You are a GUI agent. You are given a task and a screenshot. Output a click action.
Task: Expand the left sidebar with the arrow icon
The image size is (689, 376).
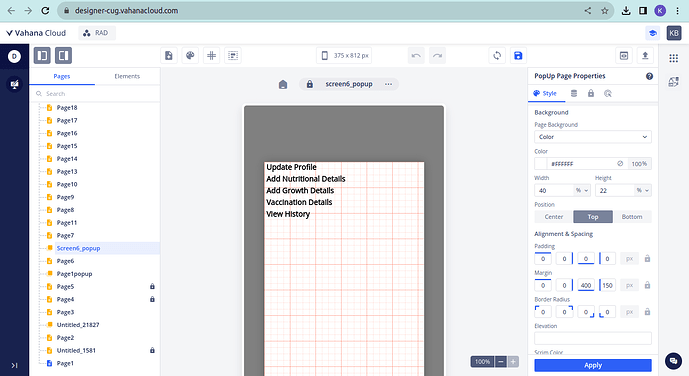click(15, 365)
